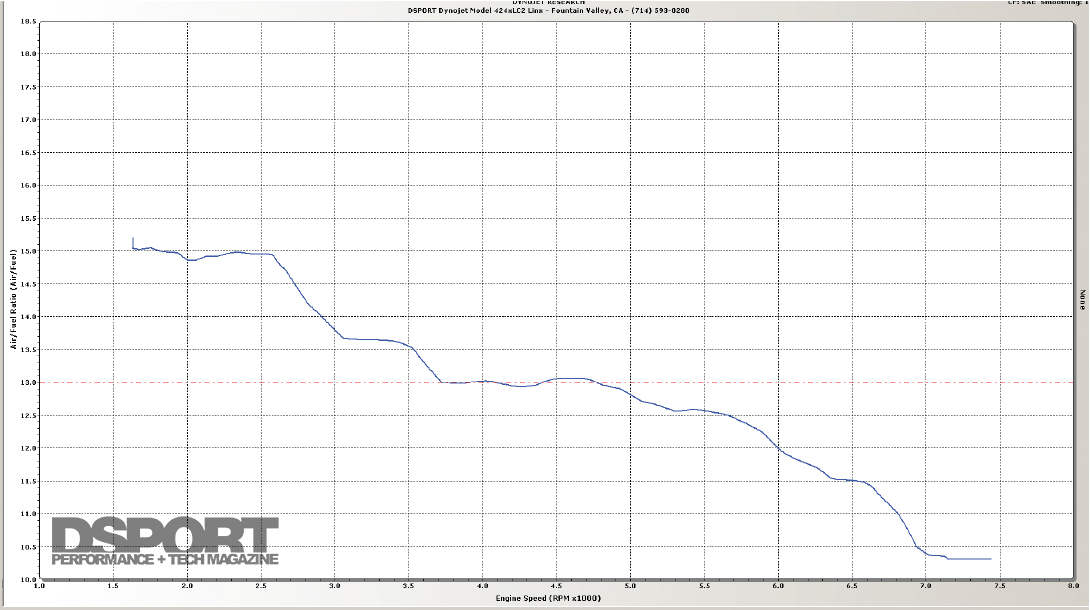Click the blue curve's starting spike near 1.6k RPM
The image size is (1090, 610).
133,241
